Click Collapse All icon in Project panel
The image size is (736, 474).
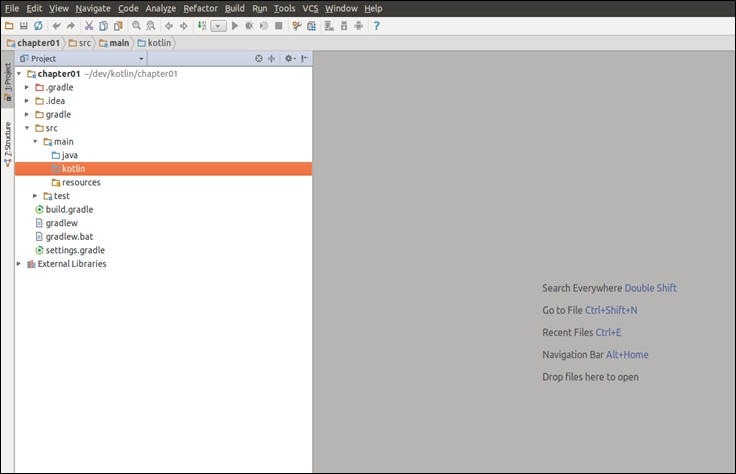point(271,58)
